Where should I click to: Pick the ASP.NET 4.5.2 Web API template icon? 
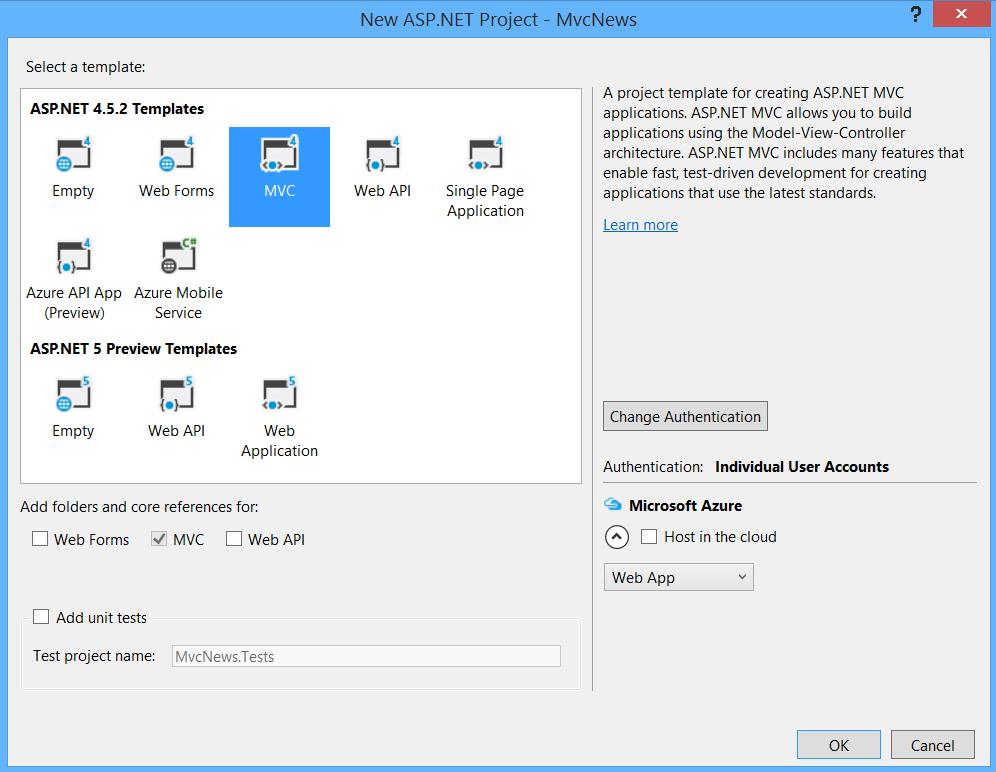click(x=382, y=154)
